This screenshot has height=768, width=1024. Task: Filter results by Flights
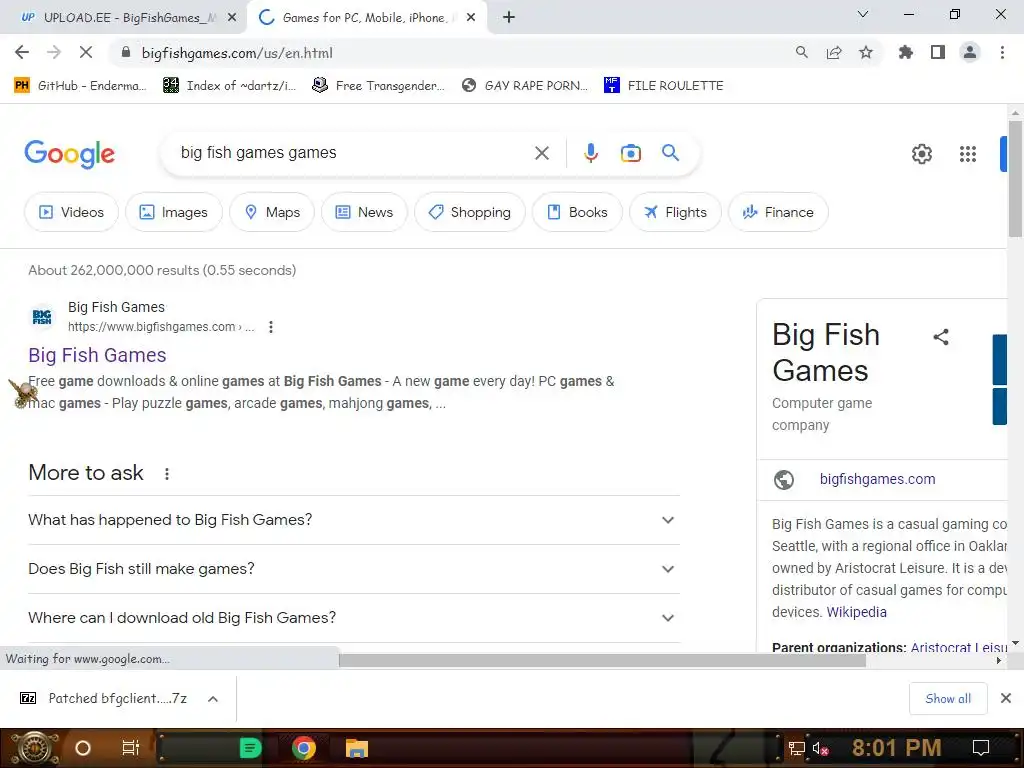(x=675, y=212)
